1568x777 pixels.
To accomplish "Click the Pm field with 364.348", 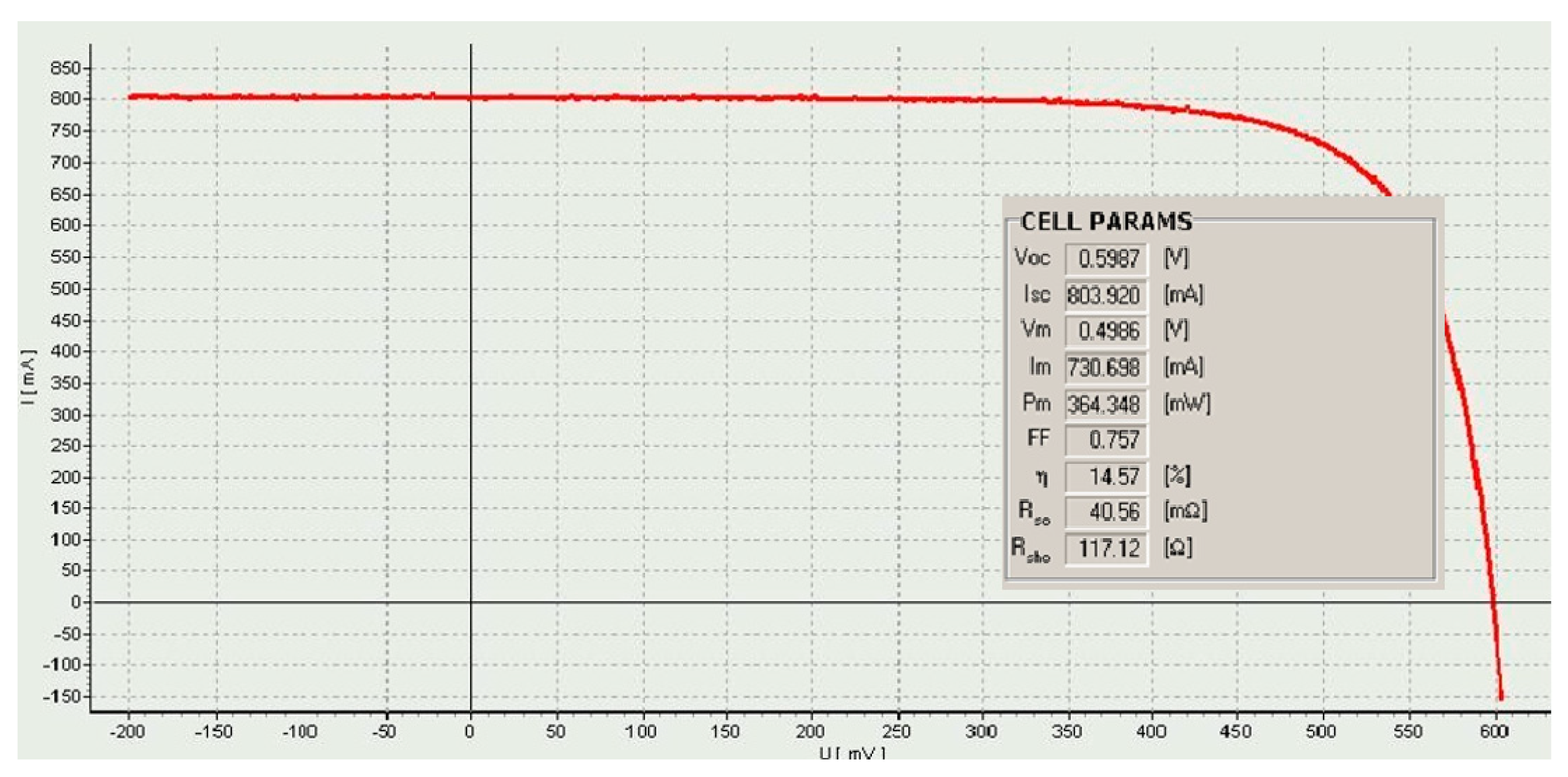I will pyautogui.click(x=1106, y=404).
